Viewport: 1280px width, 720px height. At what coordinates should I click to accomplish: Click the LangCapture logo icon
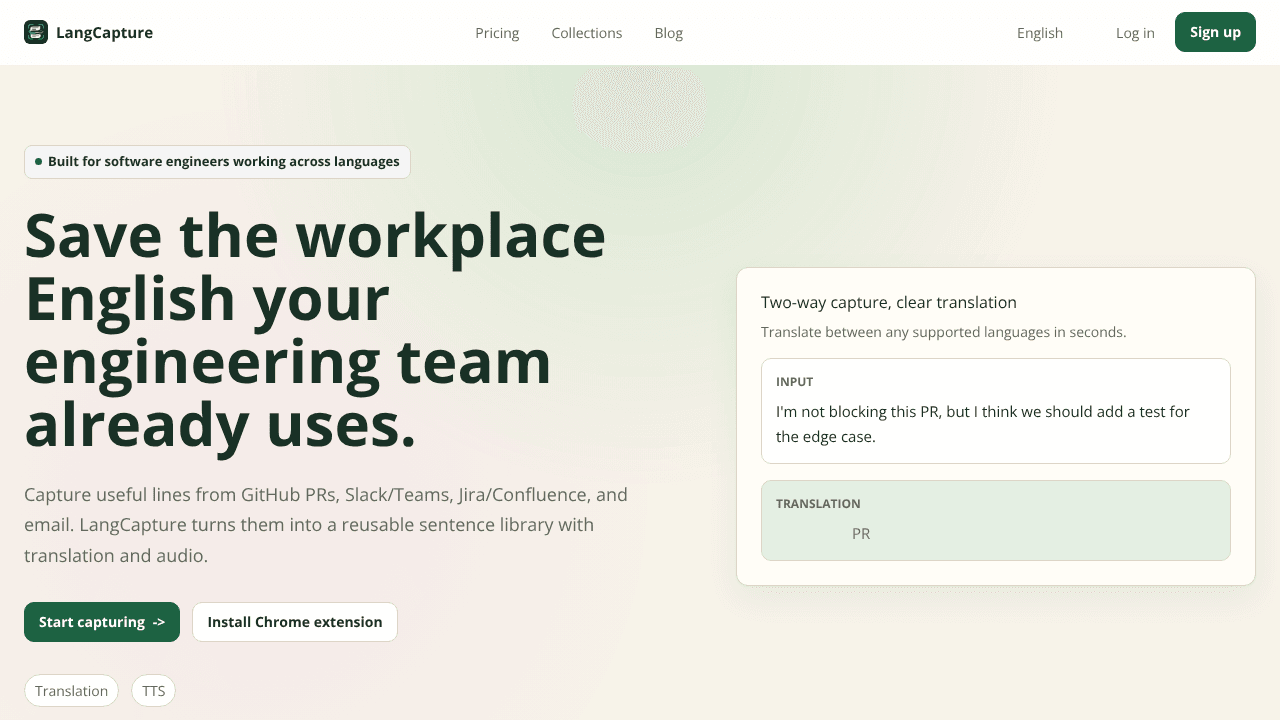pyautogui.click(x=36, y=32)
